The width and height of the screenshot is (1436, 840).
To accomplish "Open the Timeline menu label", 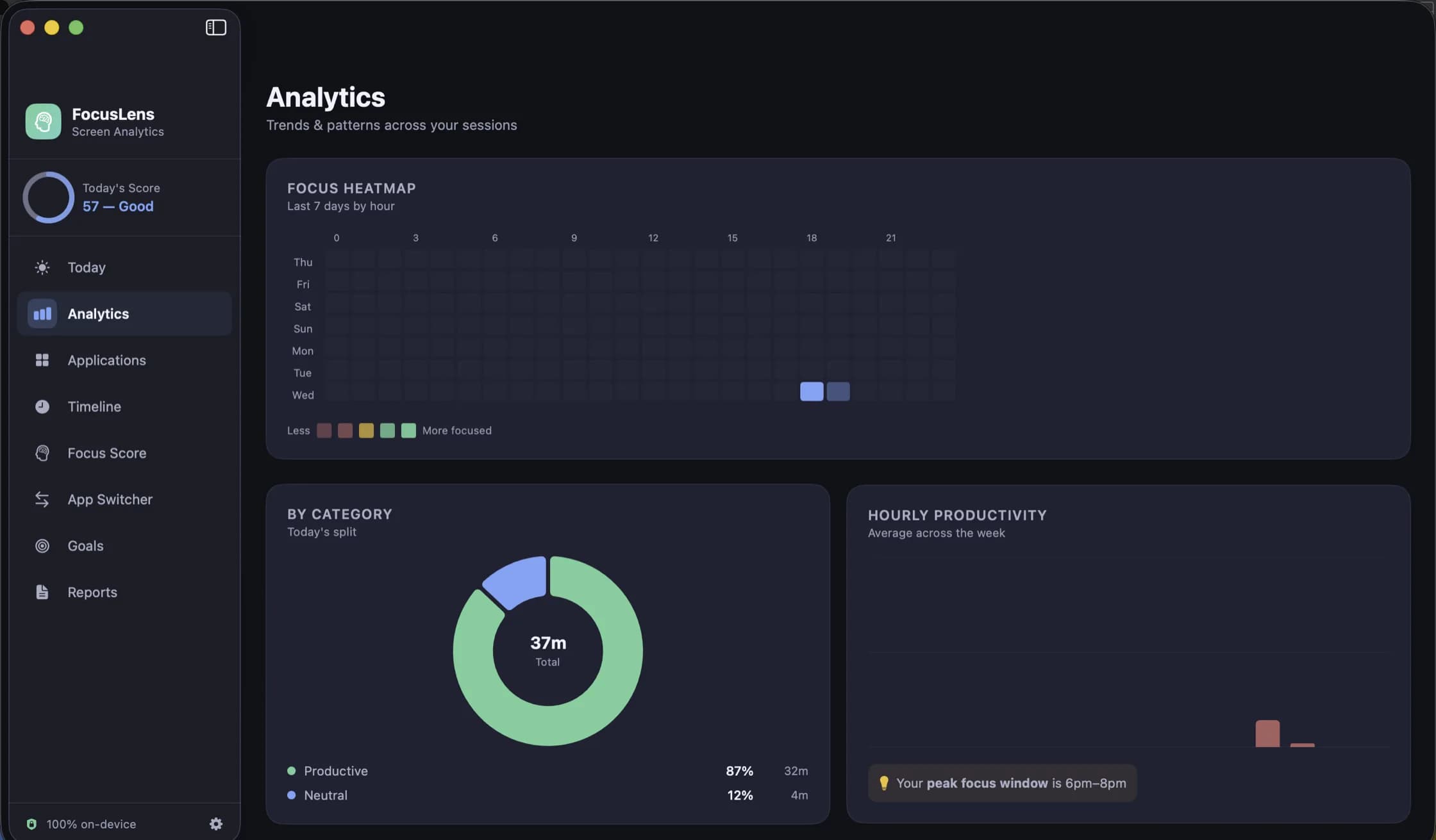I will tap(94, 406).
